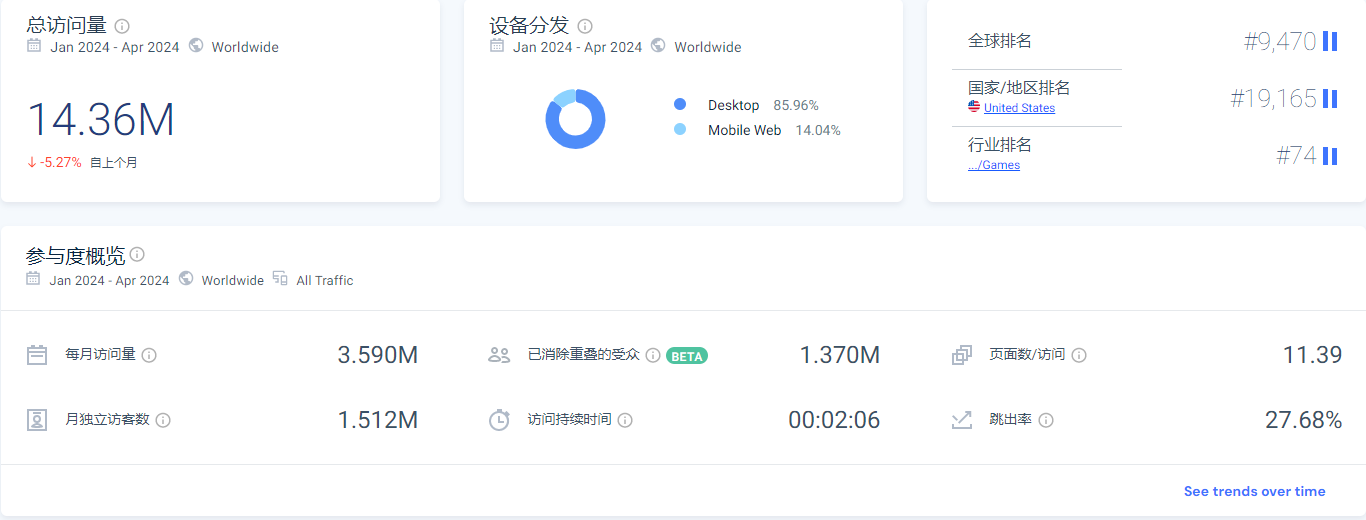Click info icon beside 设备分发 title
Screen dimensions: 1366x520
click(x=585, y=26)
